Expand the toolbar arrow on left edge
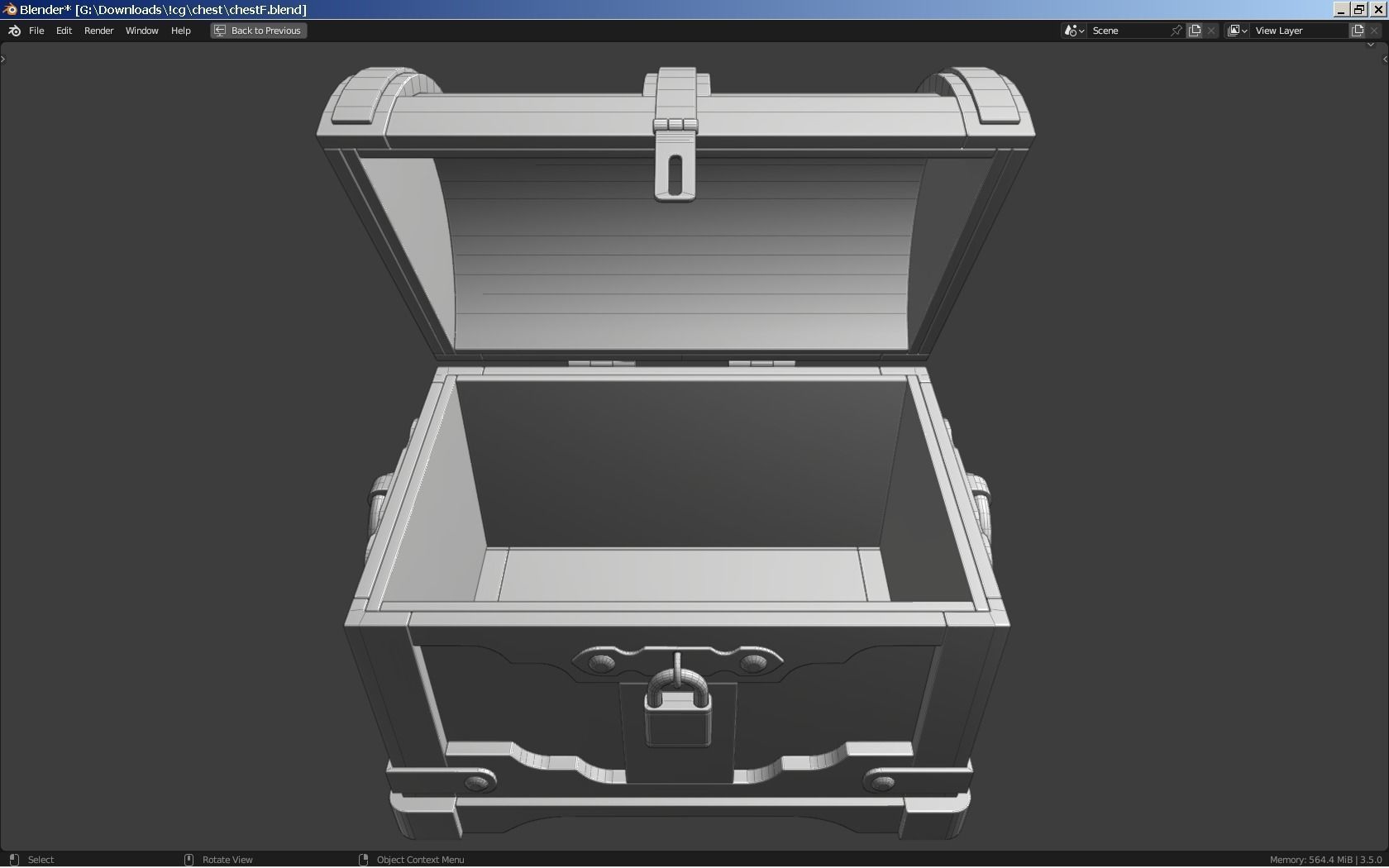The height and width of the screenshot is (868, 1389). tap(3, 60)
